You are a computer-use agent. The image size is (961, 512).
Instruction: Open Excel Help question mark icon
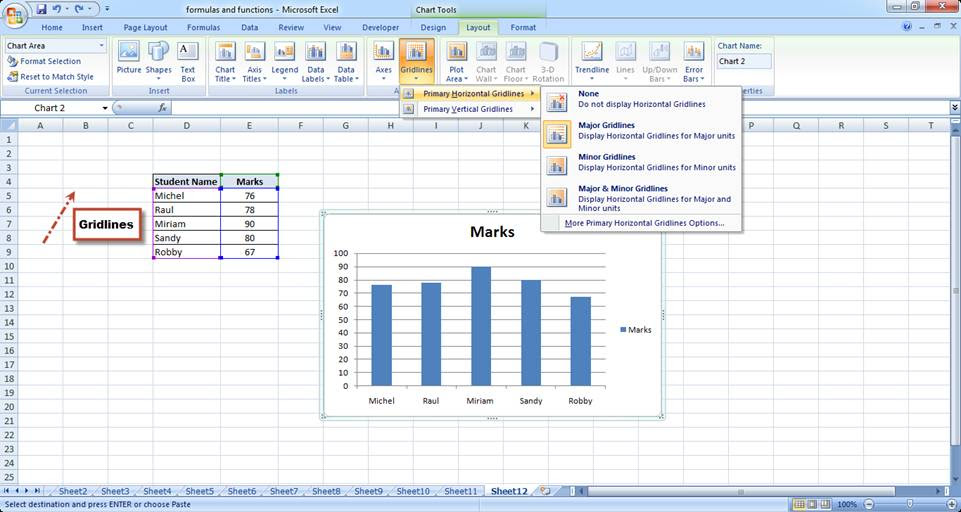907,27
